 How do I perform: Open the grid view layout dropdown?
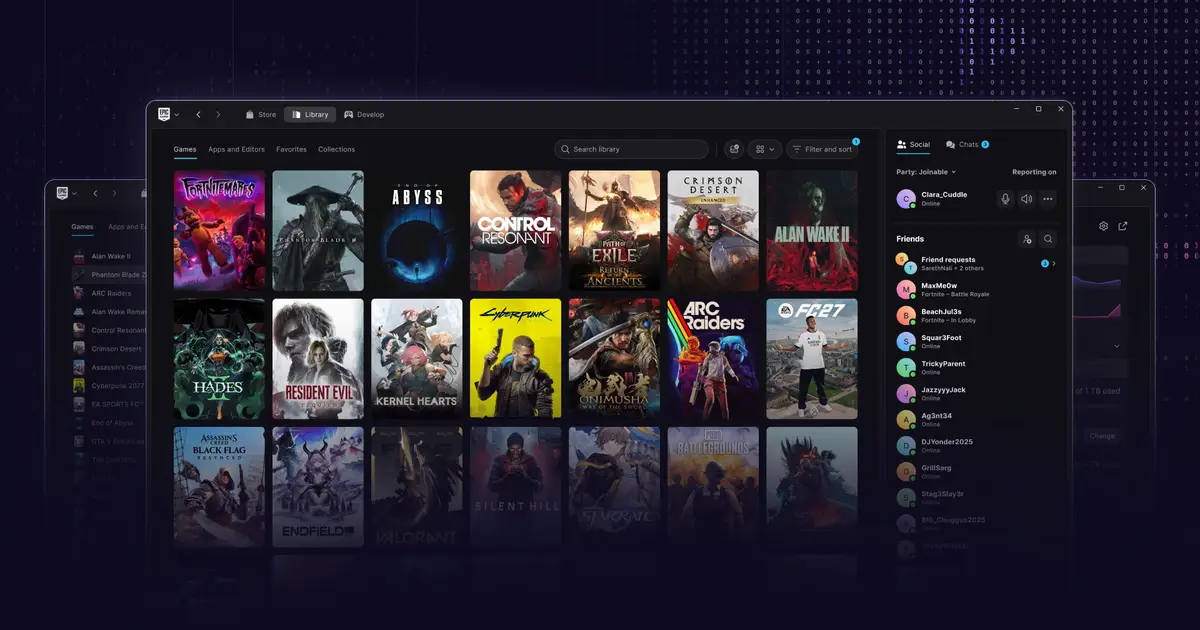(x=765, y=149)
